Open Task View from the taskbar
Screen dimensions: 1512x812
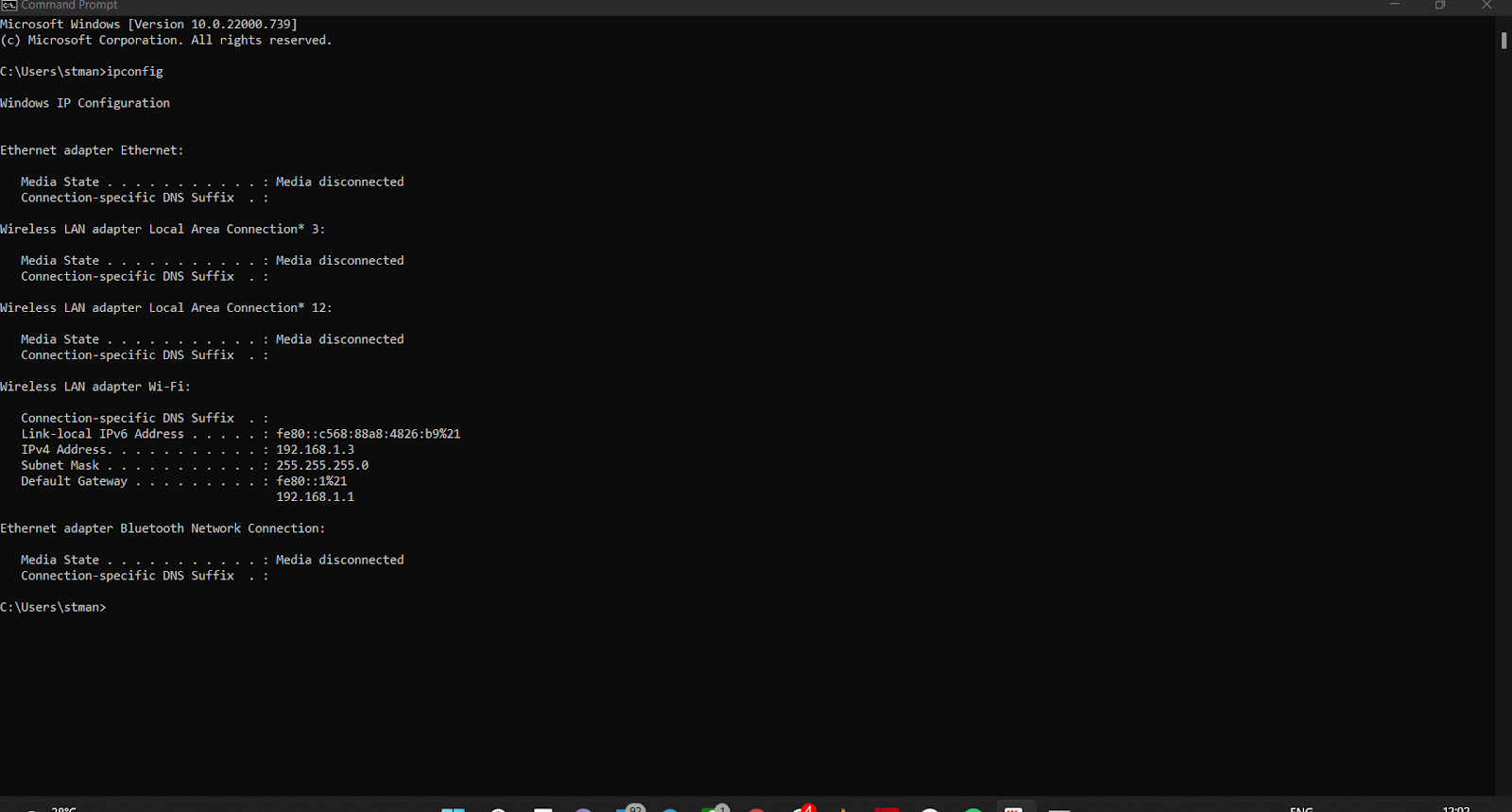point(542,809)
